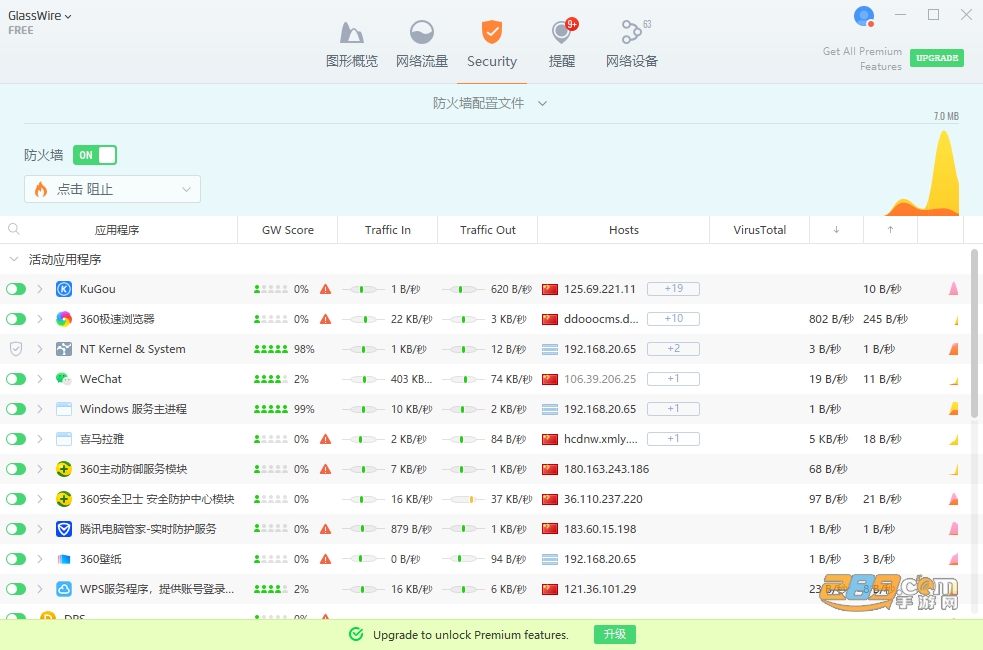This screenshot has height=650, width=983.
Task: Click the NT Kernel & System icon
Action: pos(64,349)
